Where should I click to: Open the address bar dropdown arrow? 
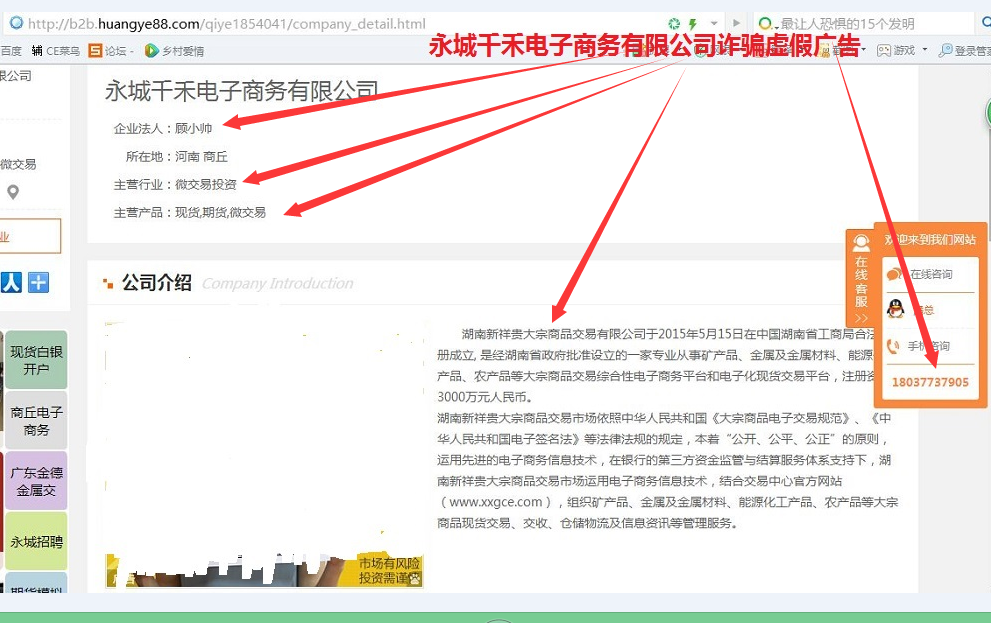pyautogui.click(x=714, y=23)
